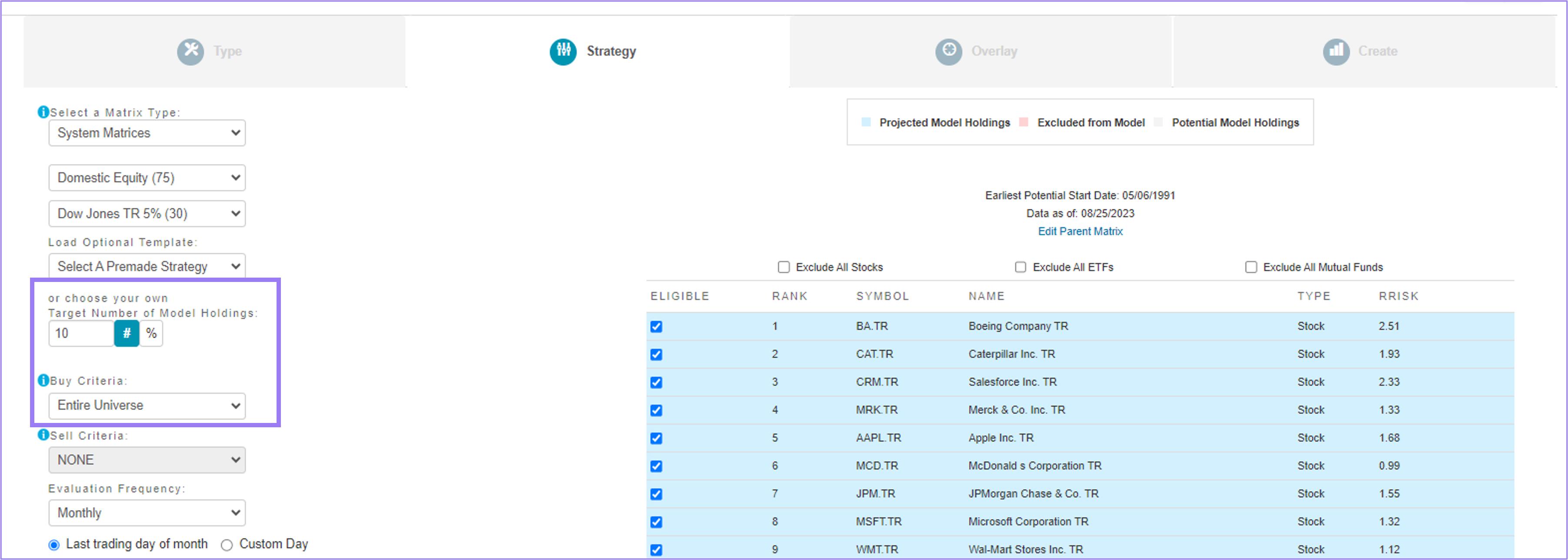Select the Custom Day radio button
1568x560 pixels.
[x=227, y=545]
